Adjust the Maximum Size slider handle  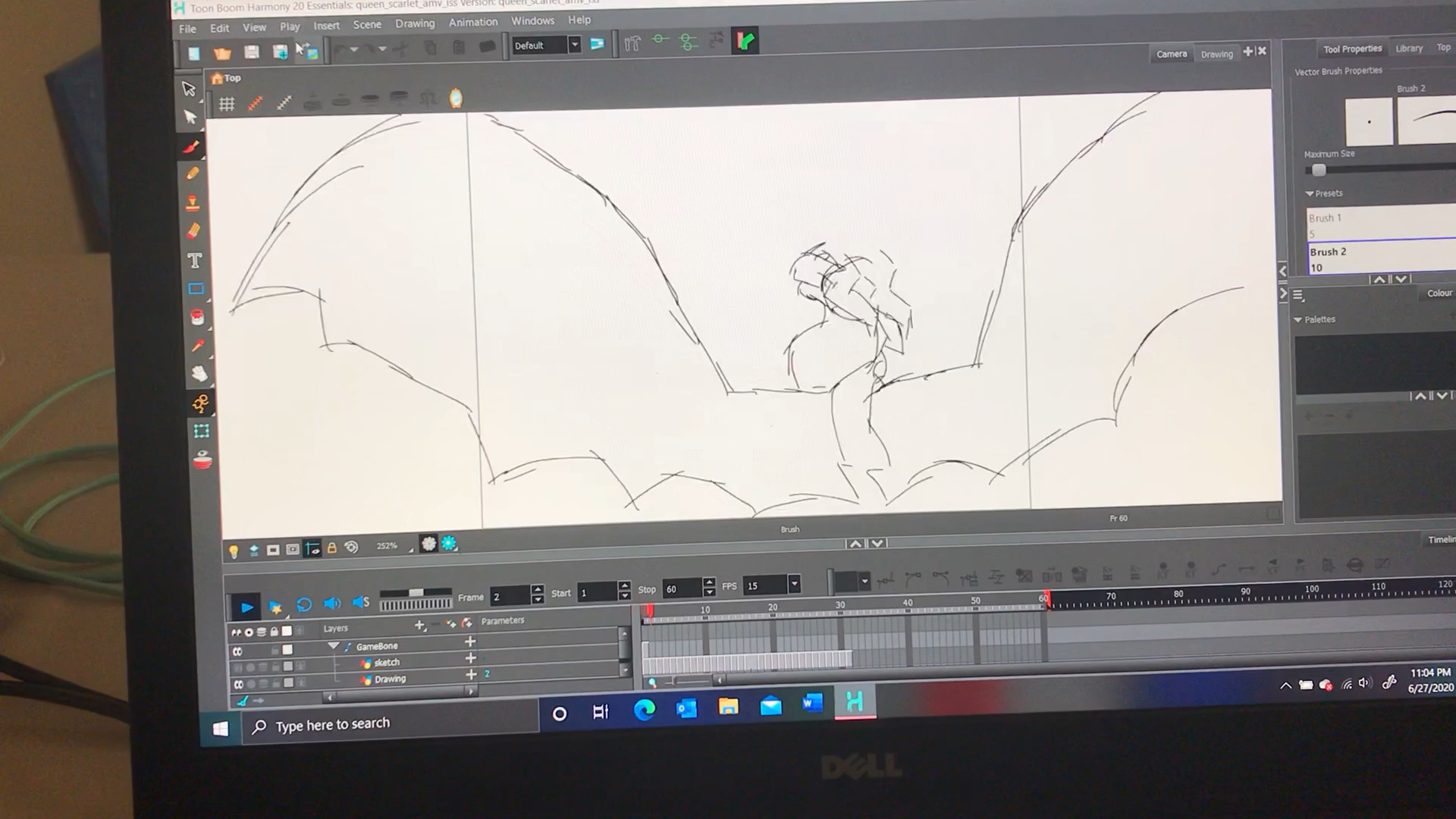pyautogui.click(x=1319, y=170)
